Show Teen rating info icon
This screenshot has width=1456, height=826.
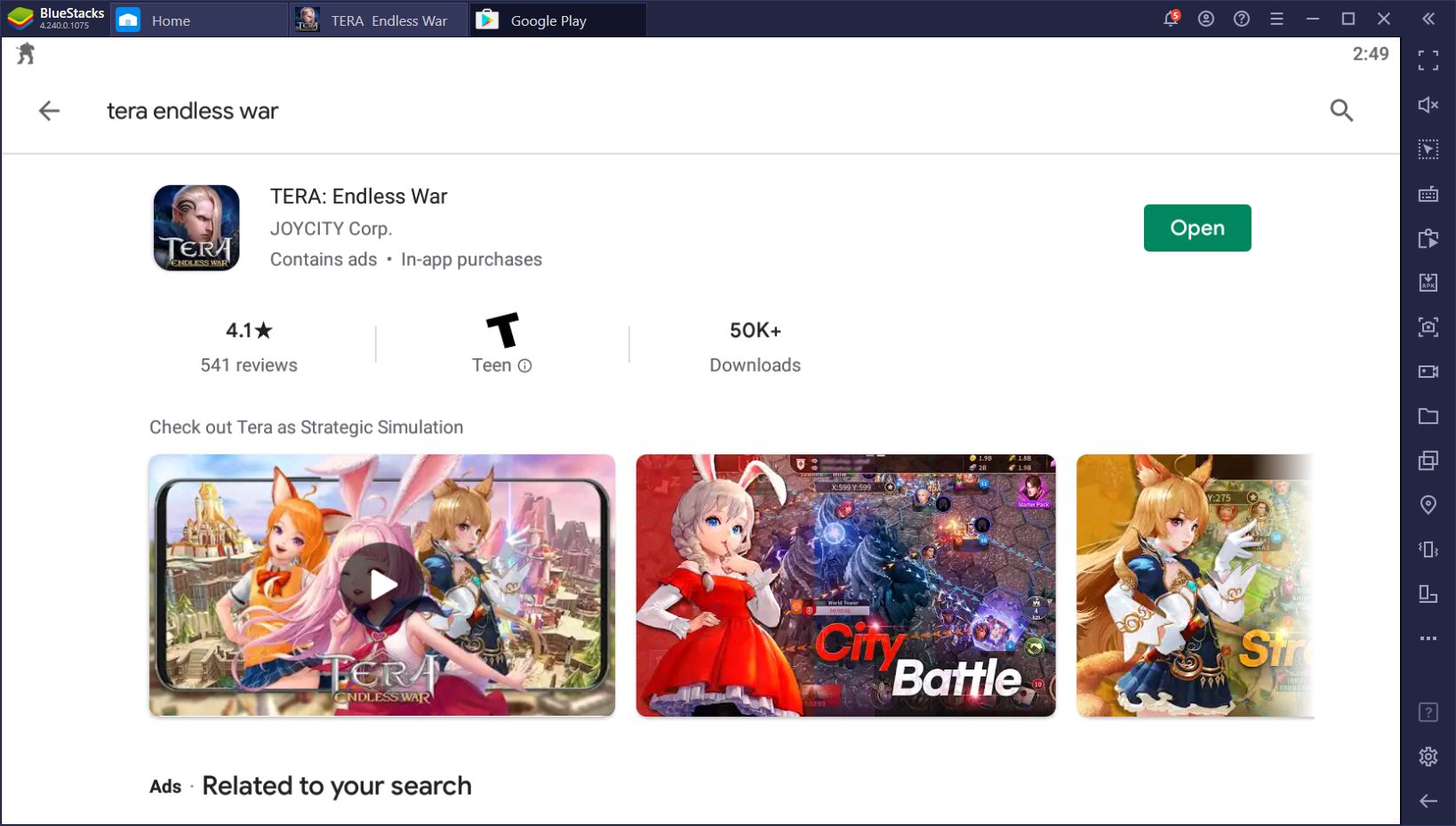point(525,365)
